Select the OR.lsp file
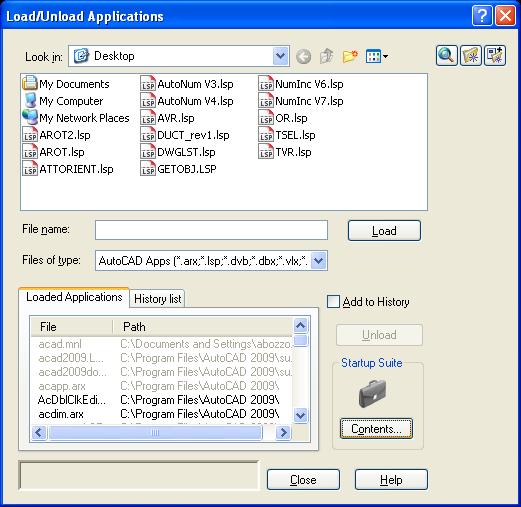The height and width of the screenshot is (507, 521). pyautogui.click(x=283, y=118)
